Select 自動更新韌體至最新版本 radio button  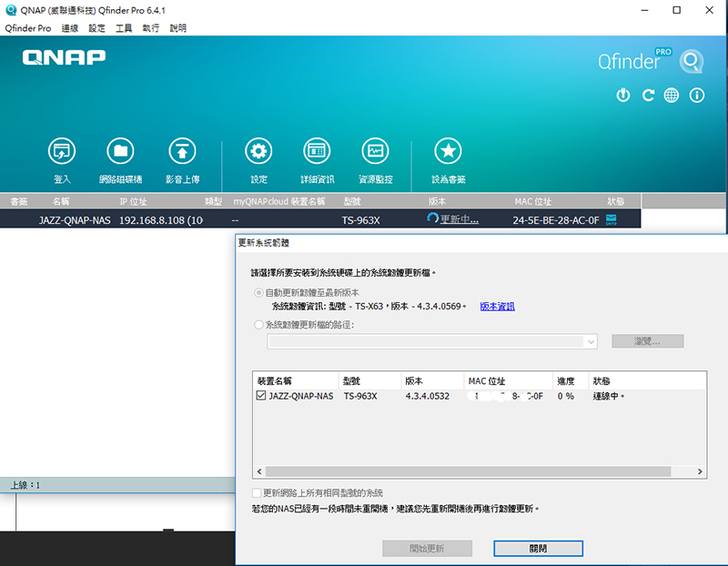(x=259, y=292)
